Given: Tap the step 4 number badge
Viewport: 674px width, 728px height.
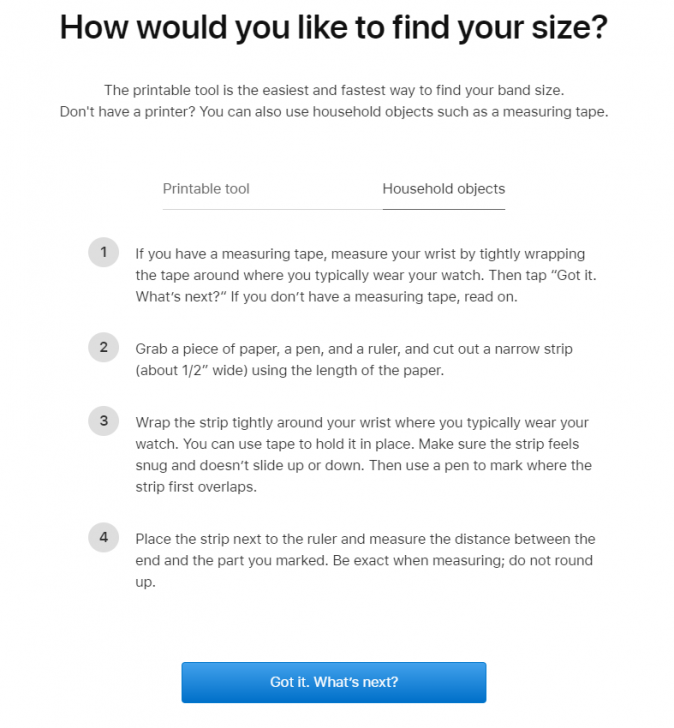Looking at the screenshot, I should (104, 538).
